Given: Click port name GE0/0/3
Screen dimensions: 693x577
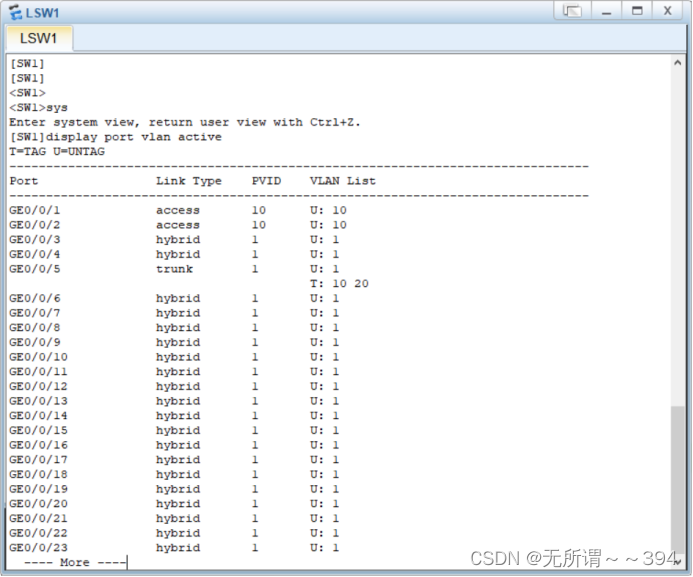Looking at the screenshot, I should point(34,239).
